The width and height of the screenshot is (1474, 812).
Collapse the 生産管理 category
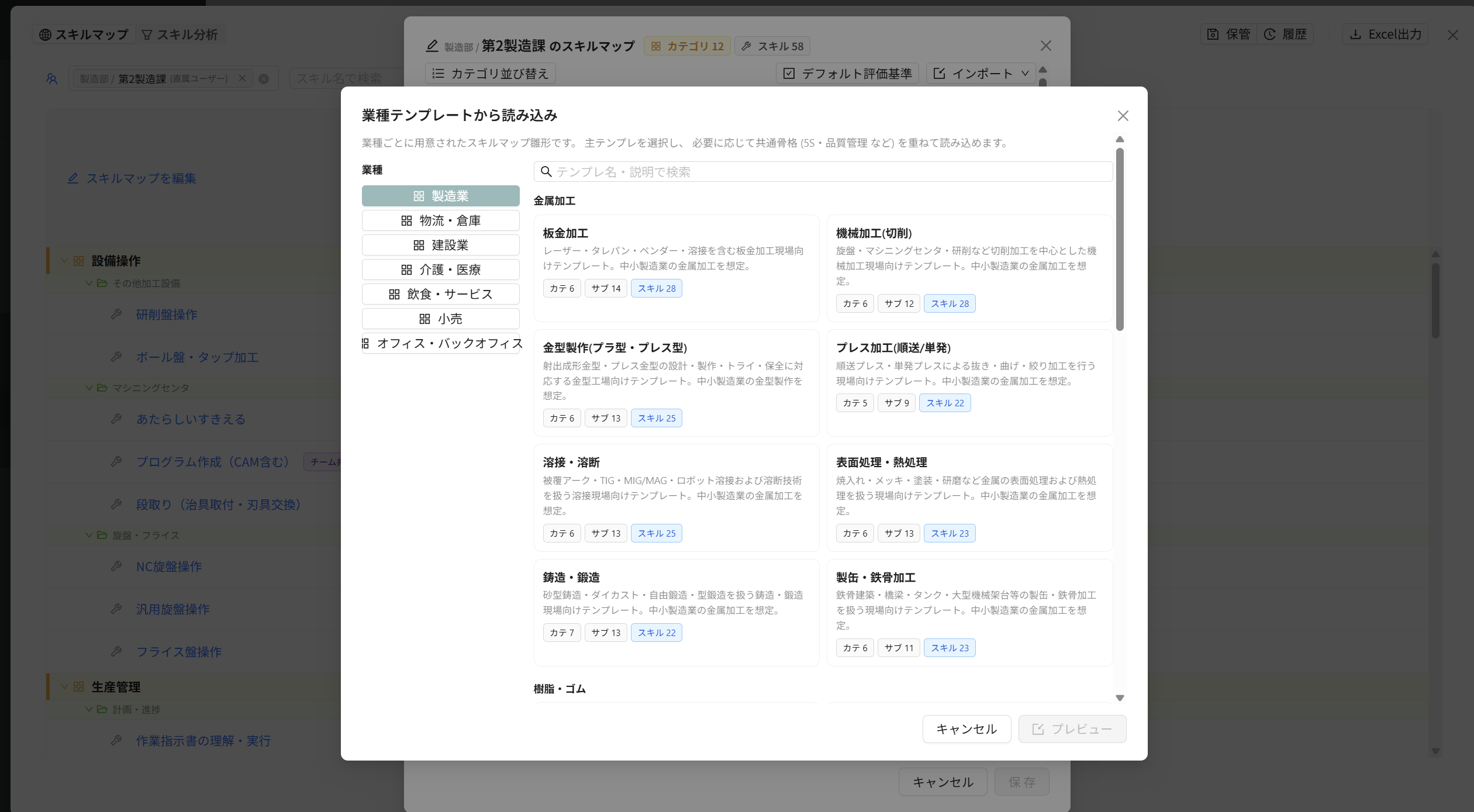(65, 687)
